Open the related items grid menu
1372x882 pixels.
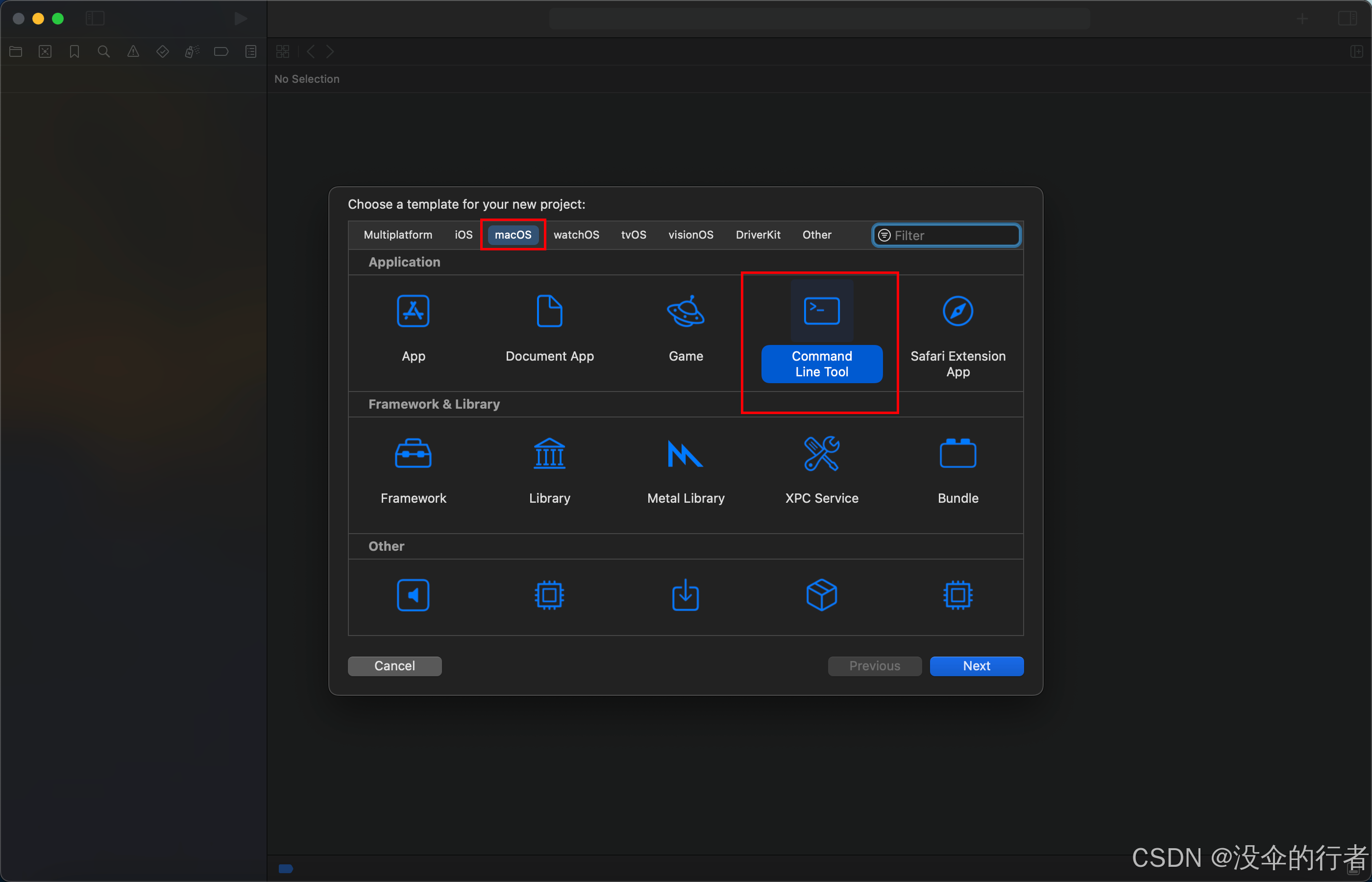click(282, 51)
